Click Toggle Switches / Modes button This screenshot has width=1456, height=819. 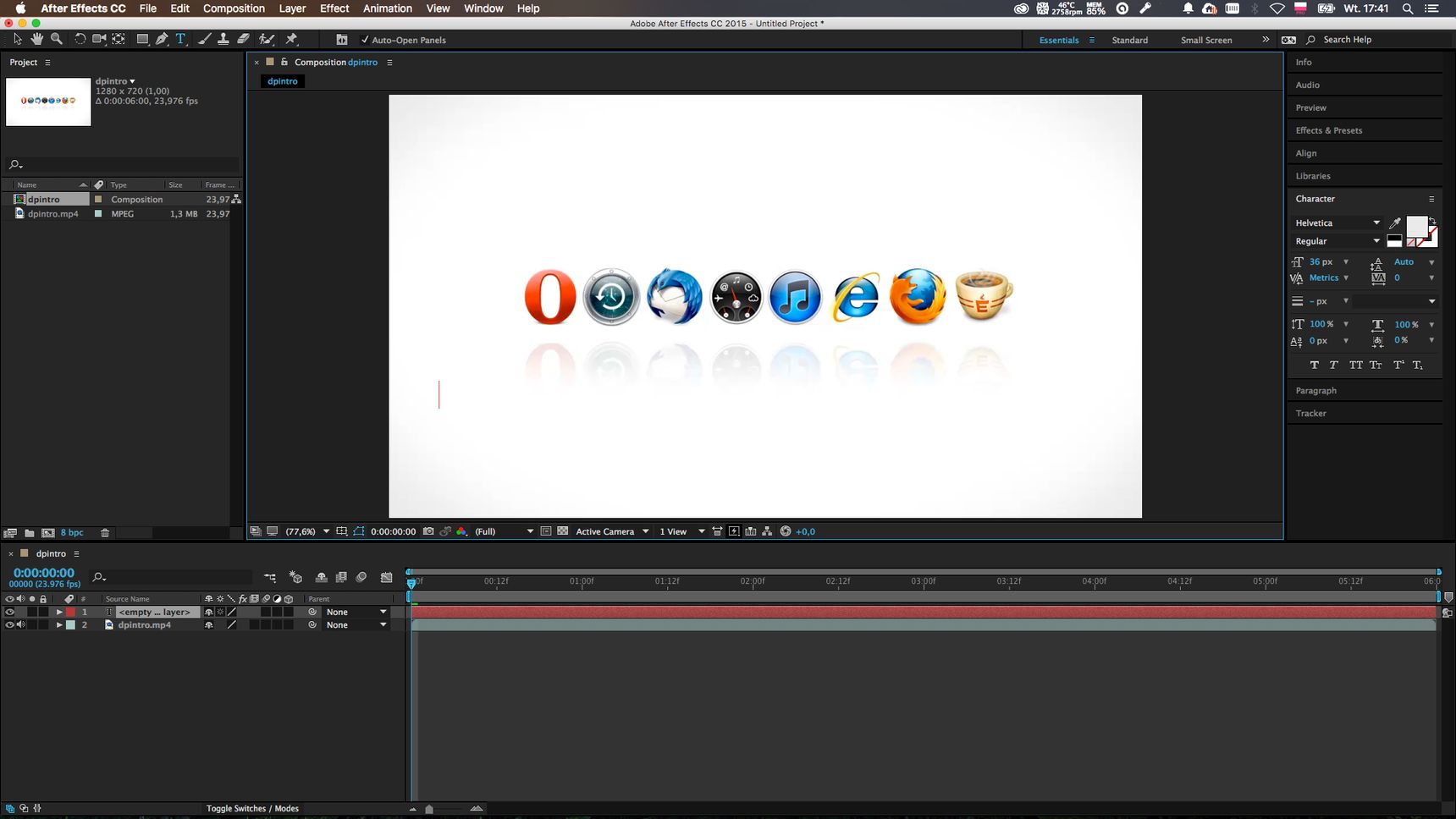point(252,809)
